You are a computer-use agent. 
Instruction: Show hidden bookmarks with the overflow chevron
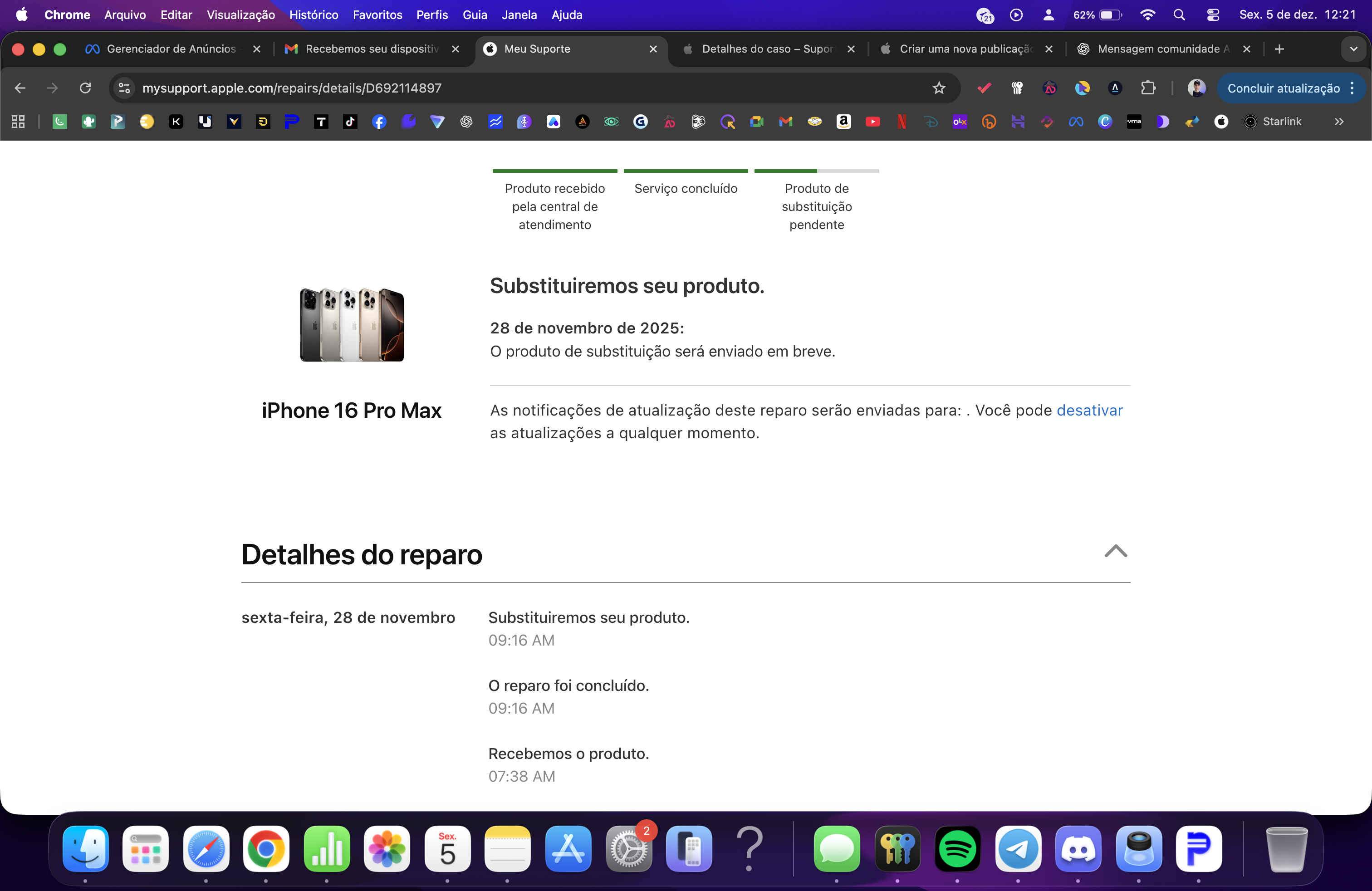(x=1338, y=122)
